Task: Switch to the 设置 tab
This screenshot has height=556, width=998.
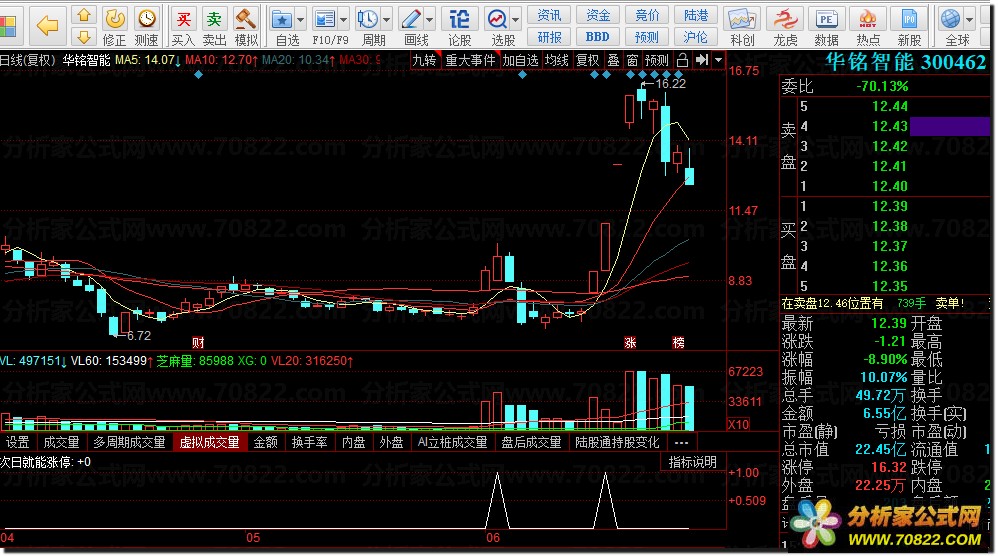Action: click(x=17, y=442)
